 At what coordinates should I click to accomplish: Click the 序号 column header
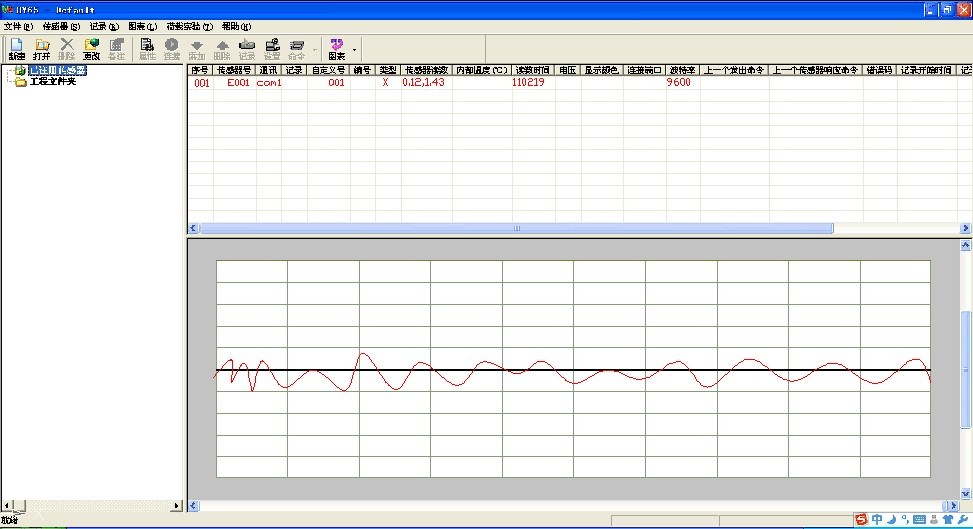click(x=200, y=70)
